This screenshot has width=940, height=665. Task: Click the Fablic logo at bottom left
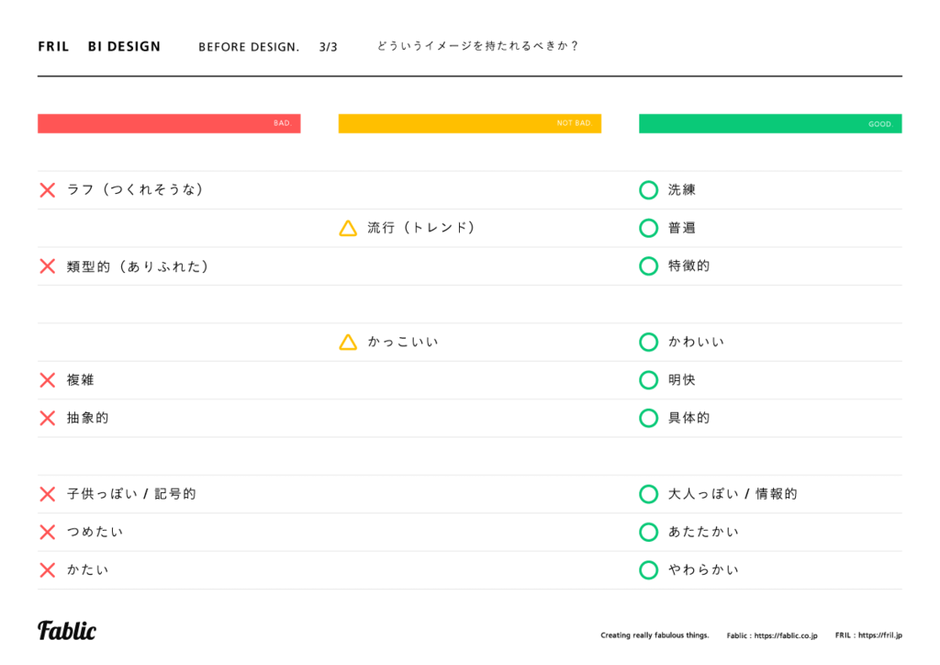coord(67,630)
